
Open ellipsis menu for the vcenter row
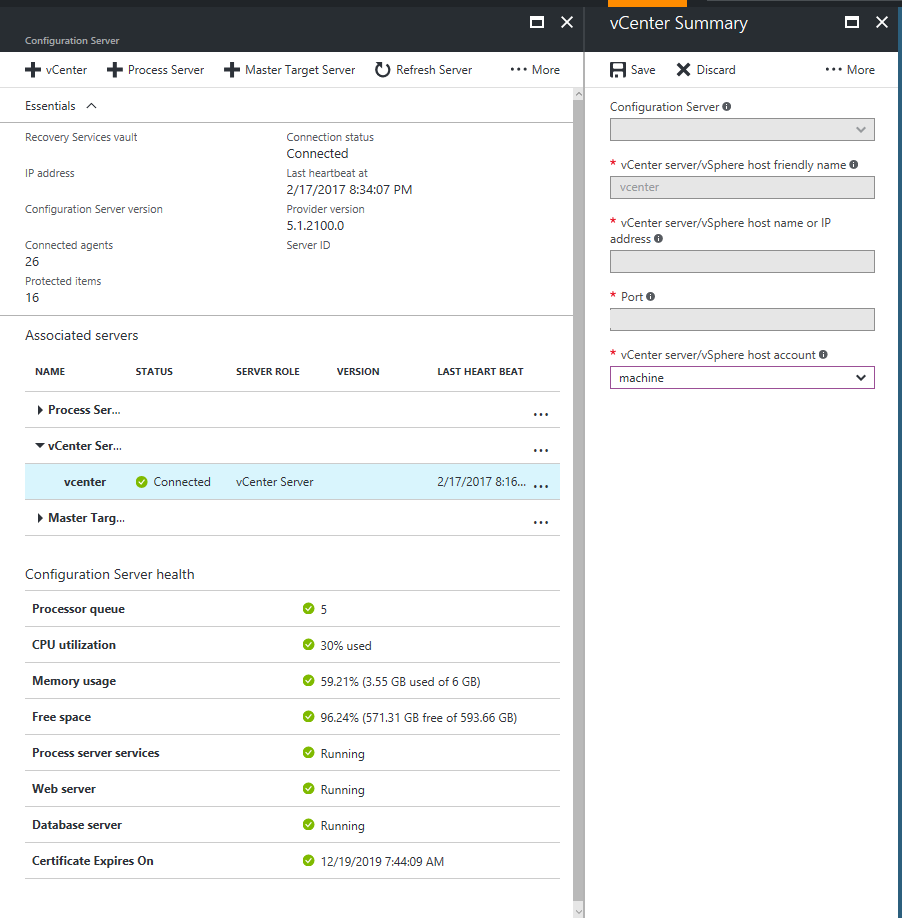541,485
